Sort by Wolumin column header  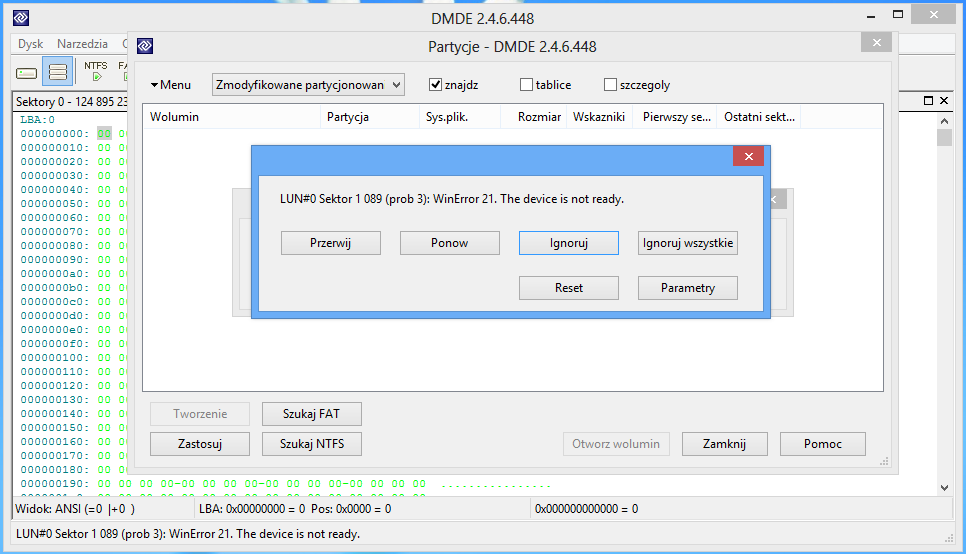pyautogui.click(x=231, y=117)
